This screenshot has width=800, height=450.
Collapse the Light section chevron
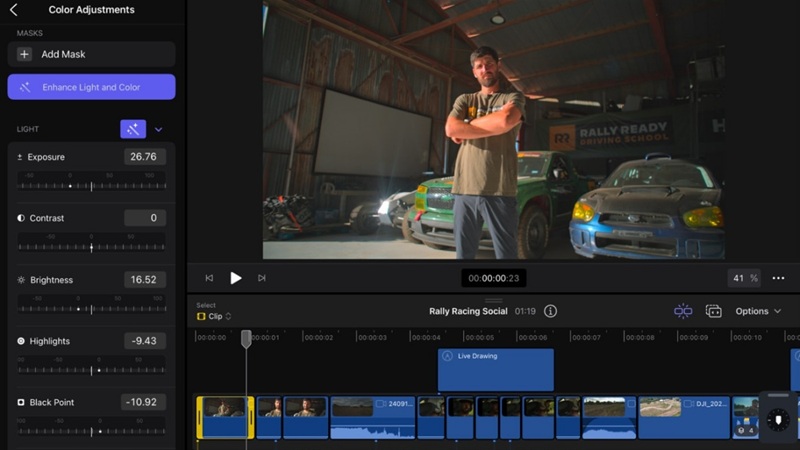point(158,129)
